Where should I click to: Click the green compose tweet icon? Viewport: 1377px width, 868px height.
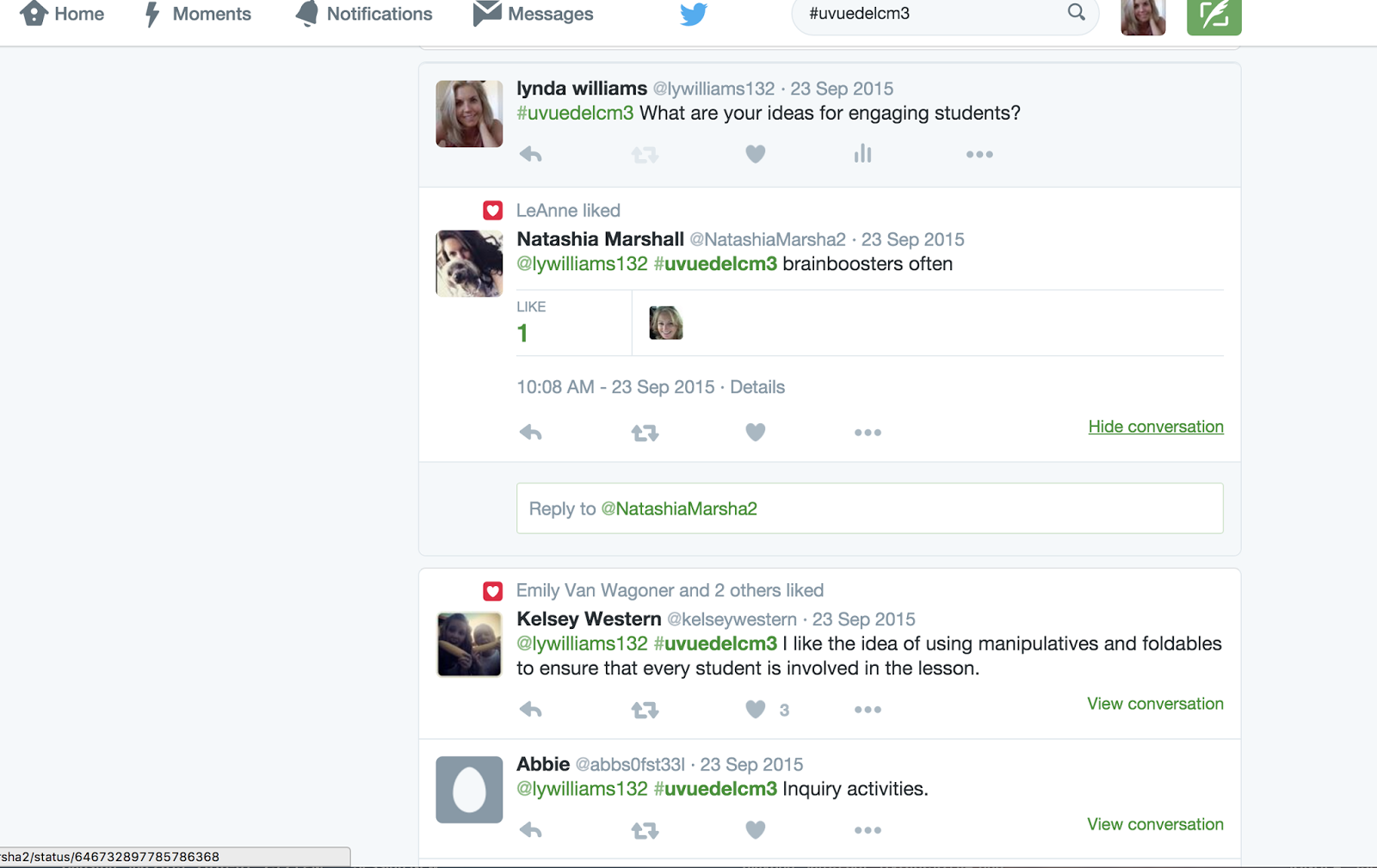point(1213,15)
